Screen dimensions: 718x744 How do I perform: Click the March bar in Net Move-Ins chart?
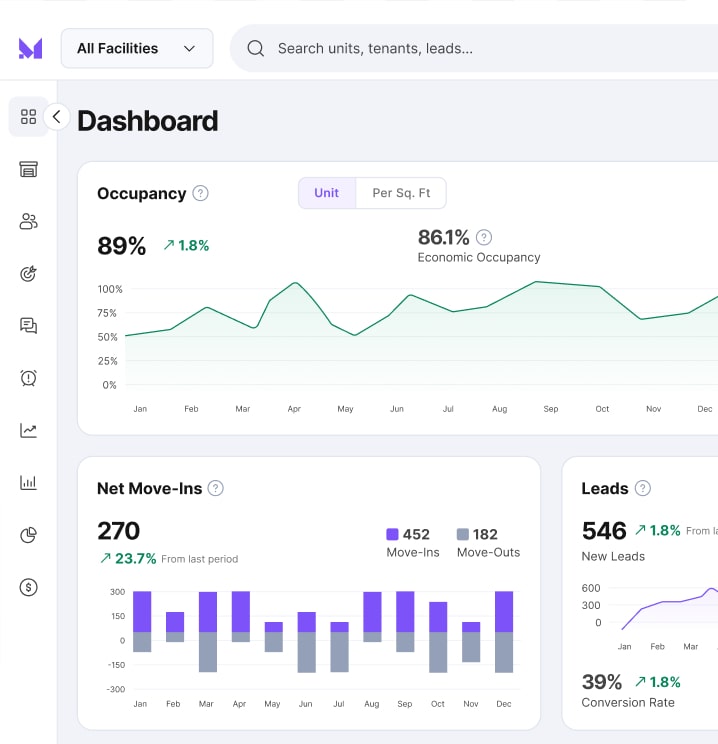[208, 632]
